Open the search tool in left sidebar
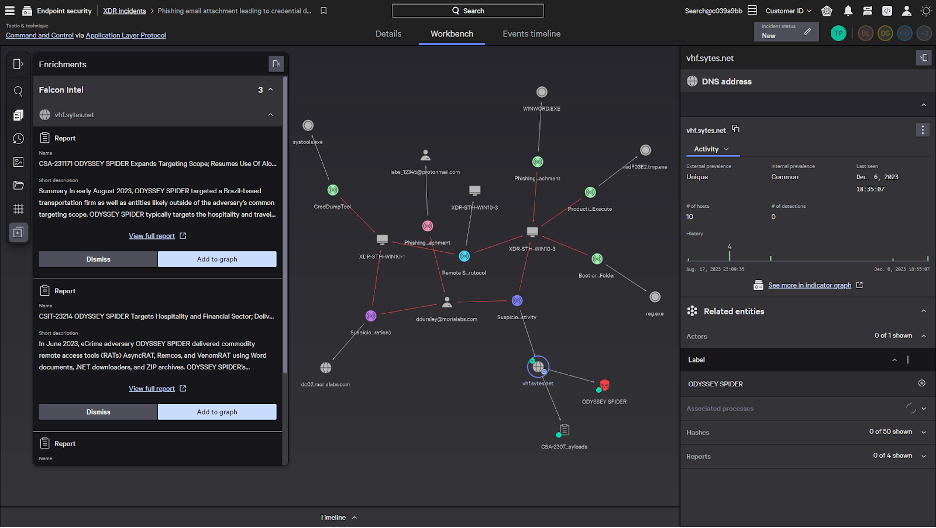936x528 pixels. (18, 91)
